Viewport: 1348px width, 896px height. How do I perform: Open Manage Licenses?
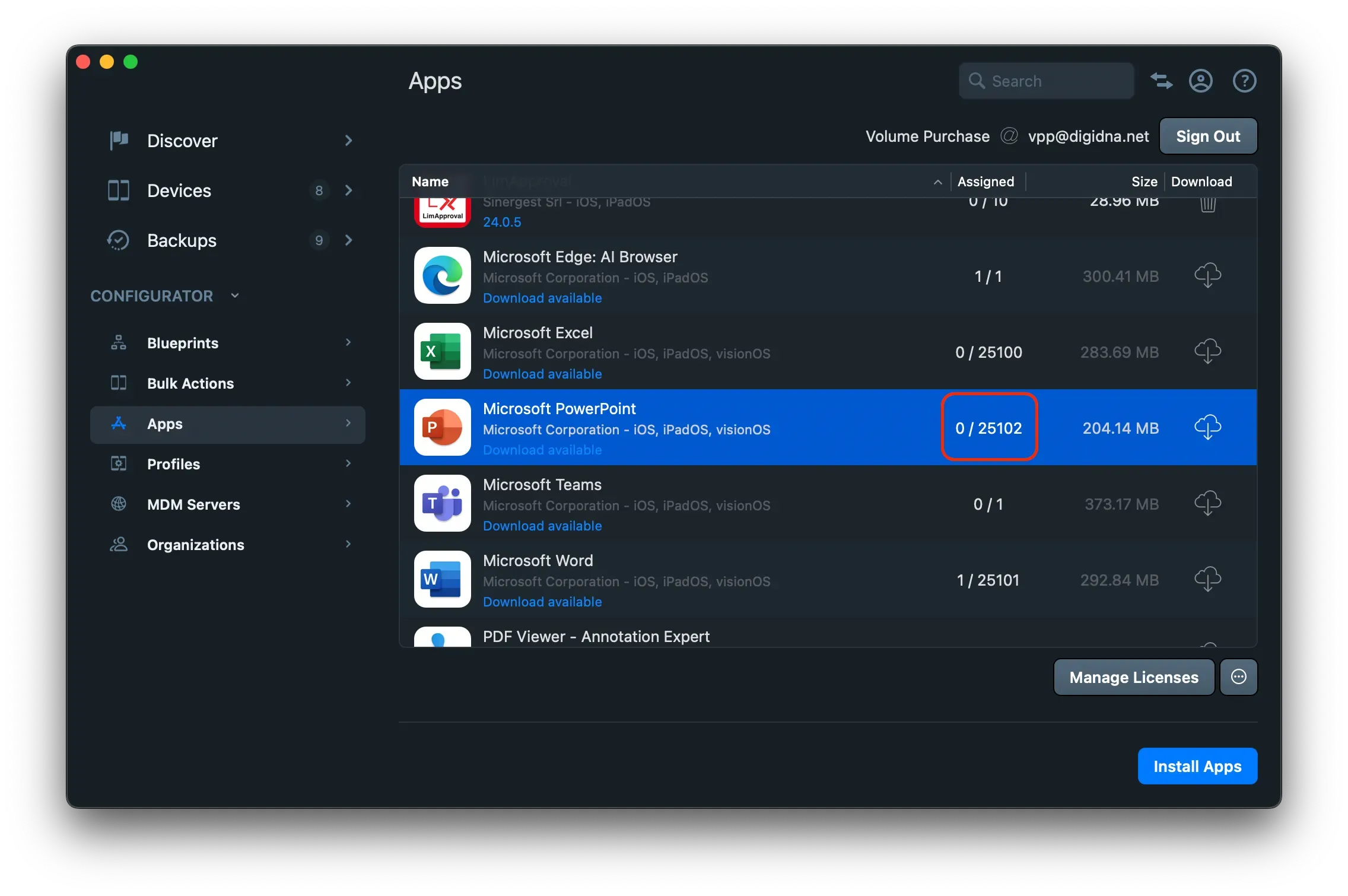pyautogui.click(x=1133, y=676)
